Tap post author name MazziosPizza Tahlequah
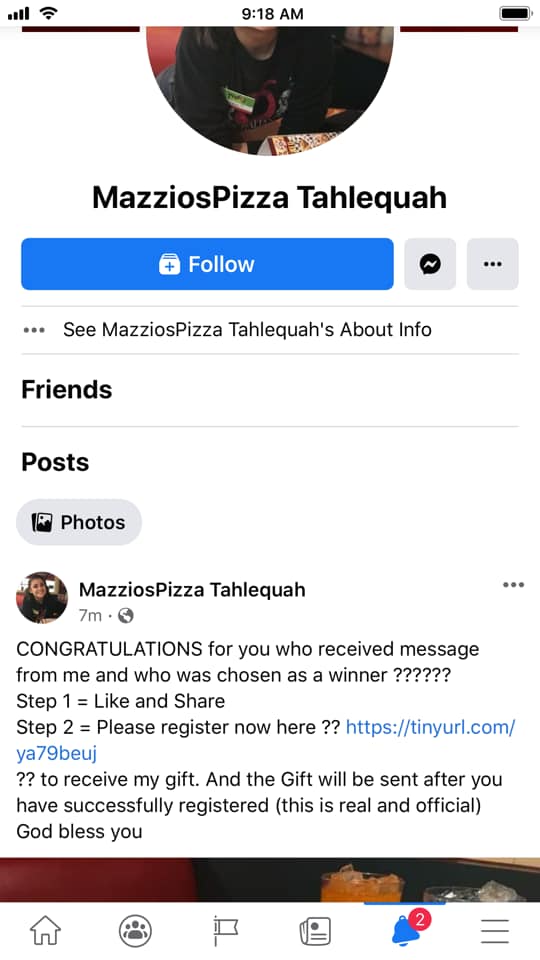 point(192,590)
